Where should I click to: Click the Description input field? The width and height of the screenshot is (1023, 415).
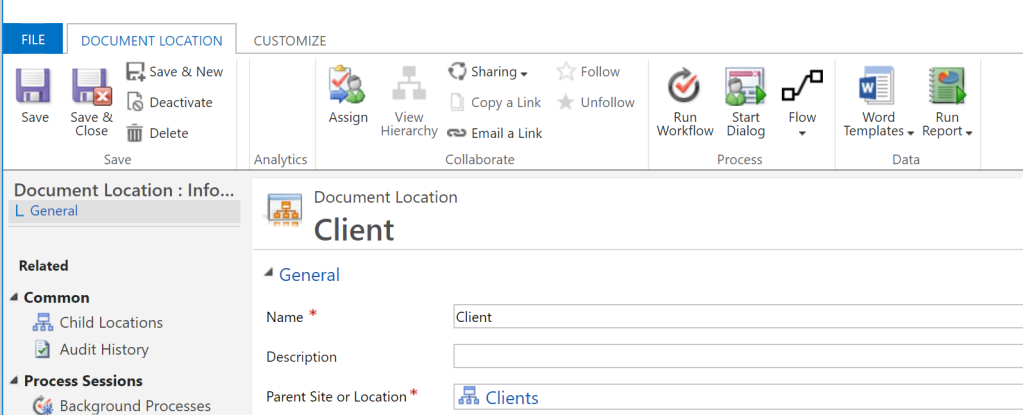click(x=738, y=357)
